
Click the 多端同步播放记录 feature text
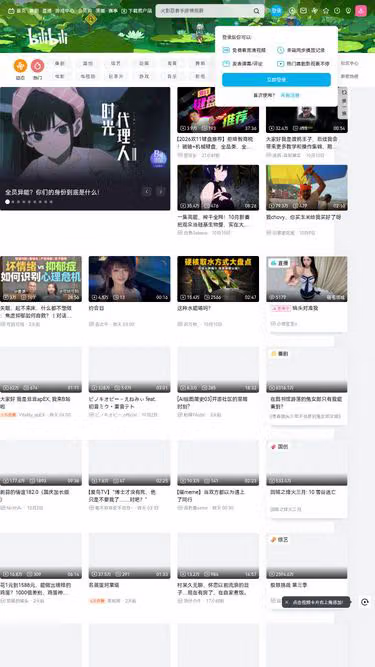click(x=306, y=50)
